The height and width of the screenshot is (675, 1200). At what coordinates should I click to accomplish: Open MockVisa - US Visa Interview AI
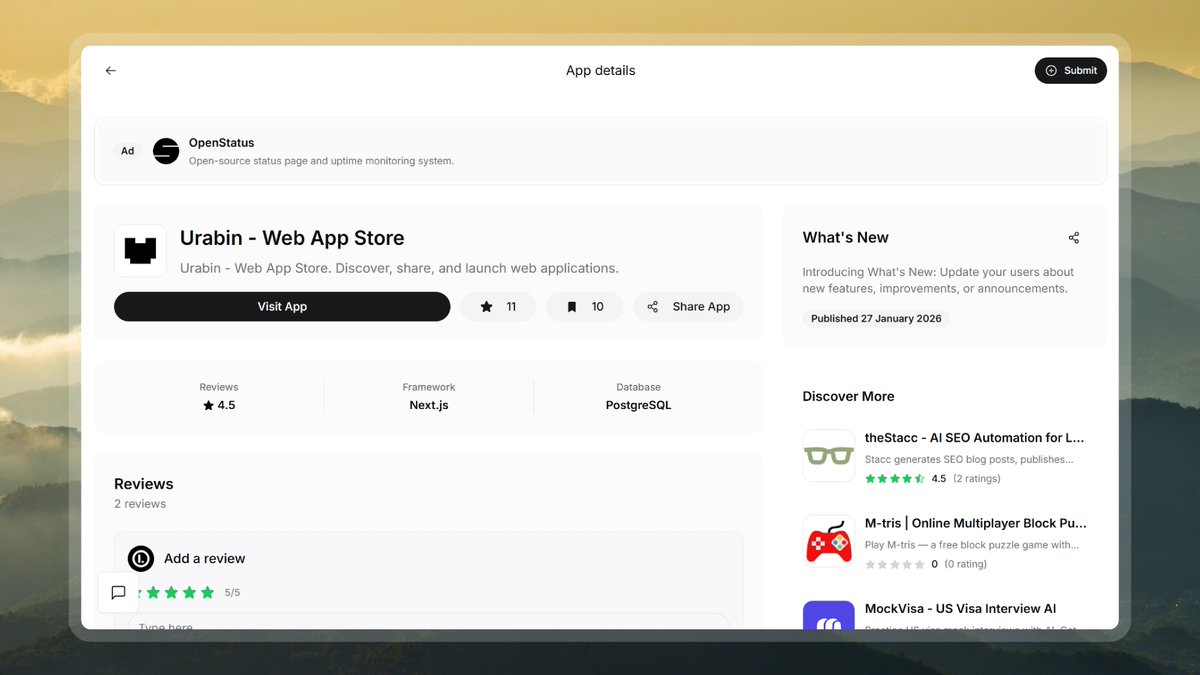click(x=961, y=609)
